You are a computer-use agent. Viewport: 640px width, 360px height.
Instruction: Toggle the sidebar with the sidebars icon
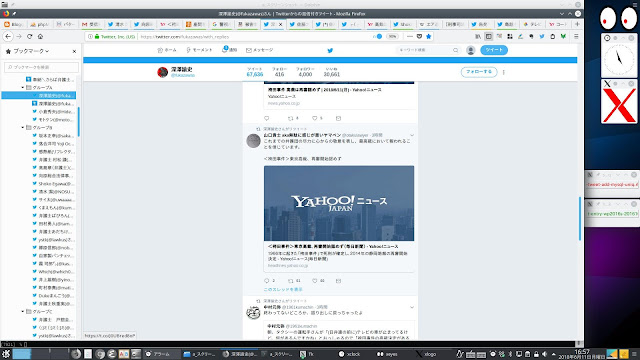coord(489,36)
